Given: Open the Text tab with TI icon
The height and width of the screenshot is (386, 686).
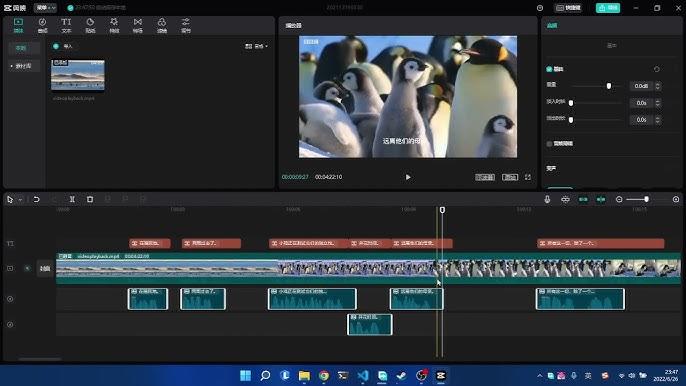Looking at the screenshot, I should click(66, 25).
